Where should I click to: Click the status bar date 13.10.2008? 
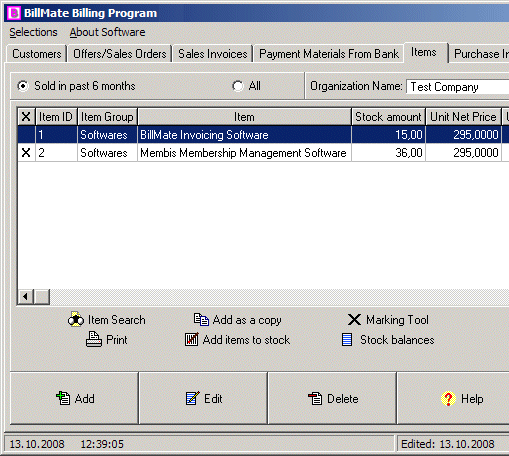[x=37, y=444]
